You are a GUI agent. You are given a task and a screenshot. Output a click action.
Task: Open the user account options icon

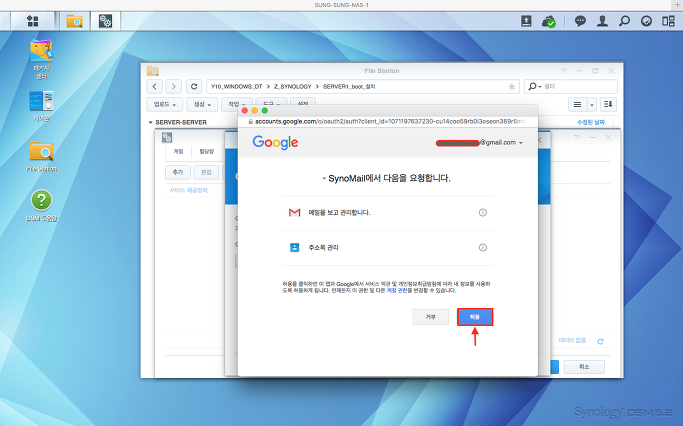pyautogui.click(x=602, y=21)
